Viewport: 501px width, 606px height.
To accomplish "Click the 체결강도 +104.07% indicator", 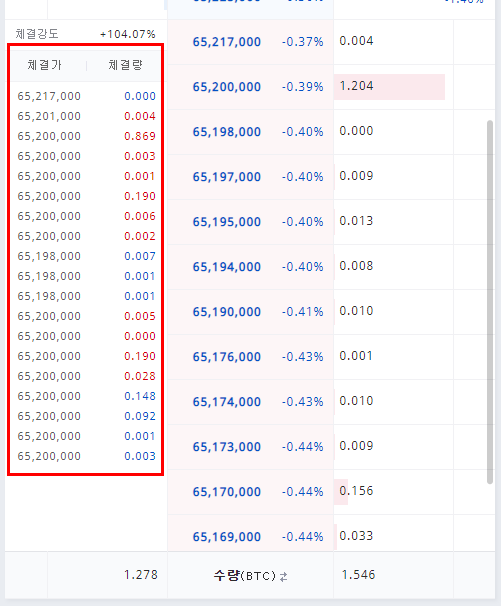I will (x=85, y=34).
